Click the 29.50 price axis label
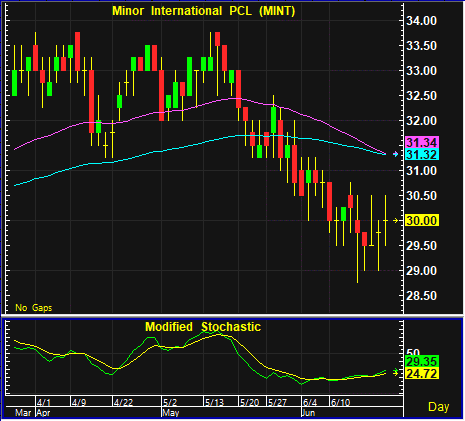The width and height of the screenshot is (465, 421). [x=421, y=246]
